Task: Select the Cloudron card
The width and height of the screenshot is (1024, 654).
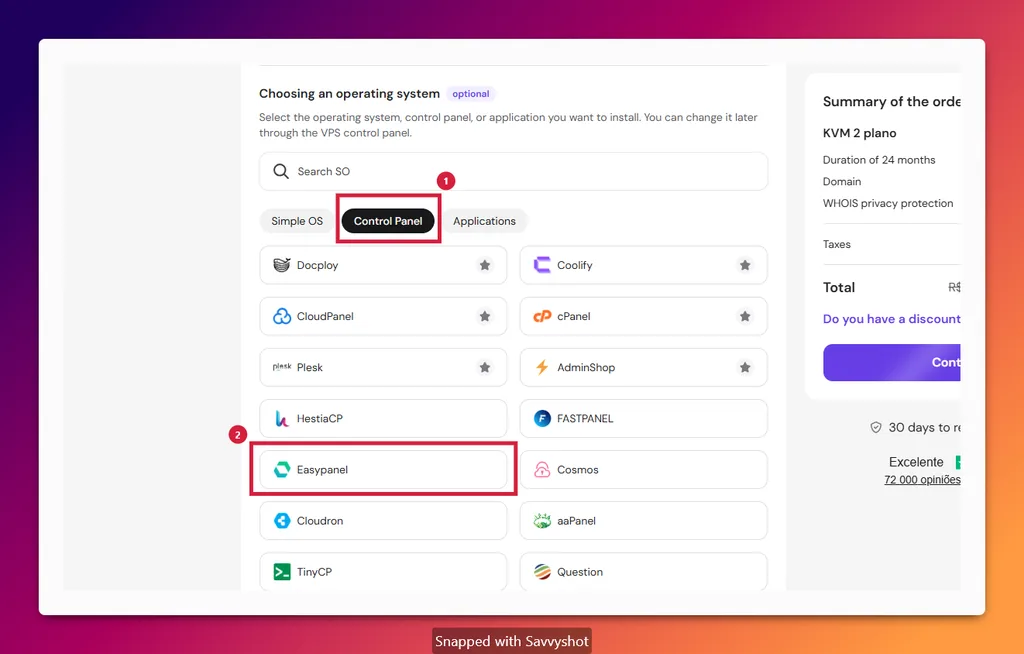Action: coord(383,521)
